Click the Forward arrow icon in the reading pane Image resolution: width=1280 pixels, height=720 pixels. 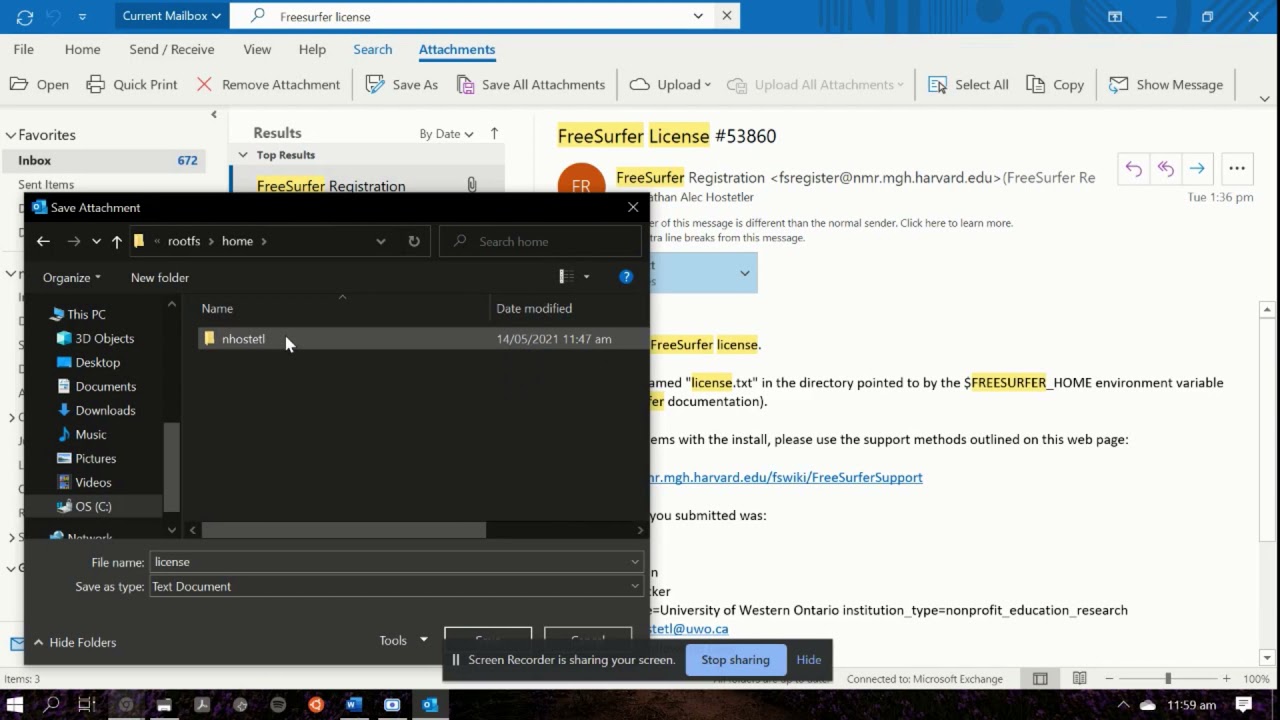tap(1197, 169)
